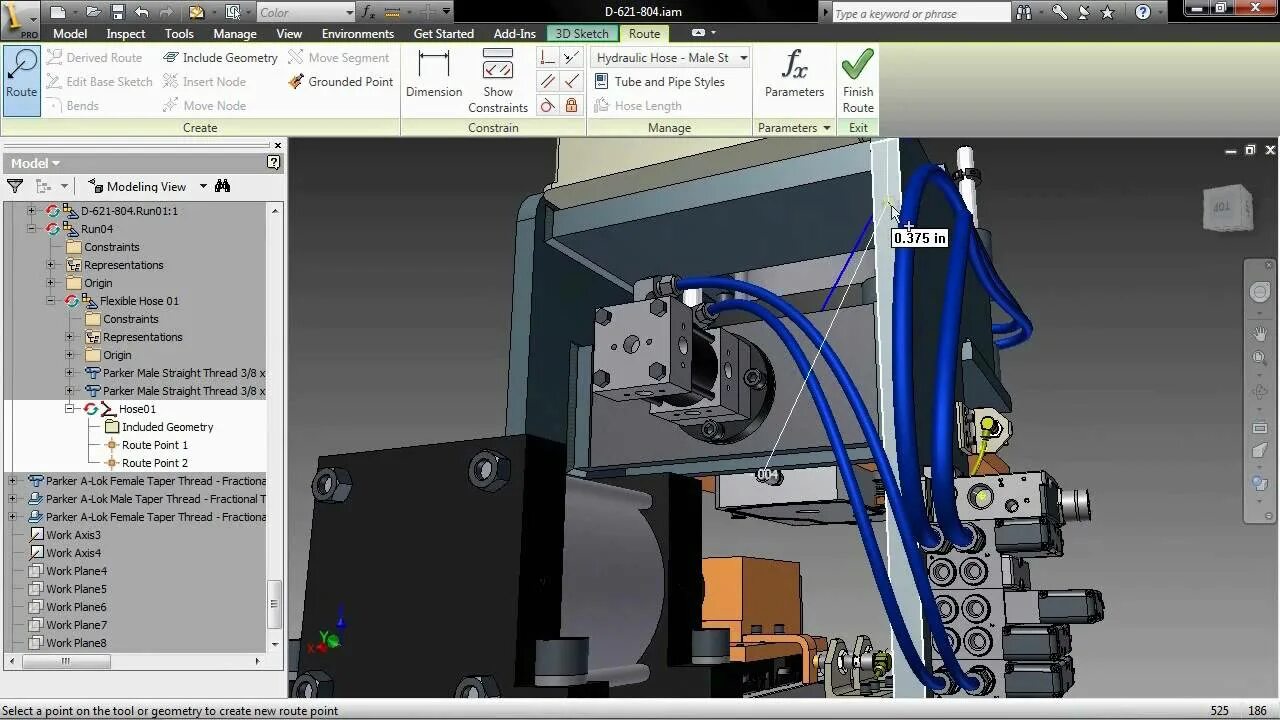
Task: Click the Dimension tool
Action: tap(434, 76)
